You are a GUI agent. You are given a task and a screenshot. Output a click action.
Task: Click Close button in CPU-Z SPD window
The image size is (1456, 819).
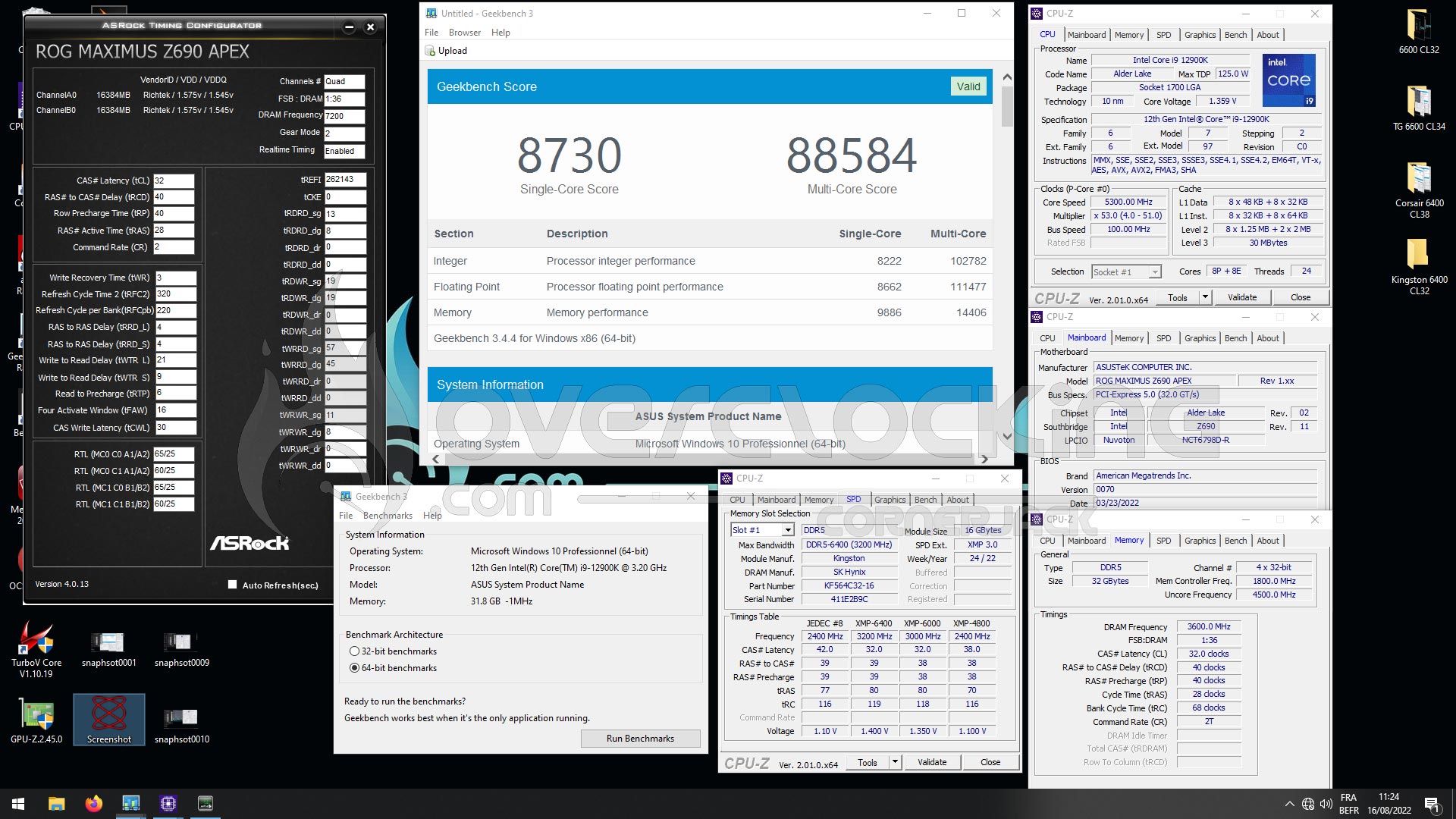pyautogui.click(x=990, y=762)
